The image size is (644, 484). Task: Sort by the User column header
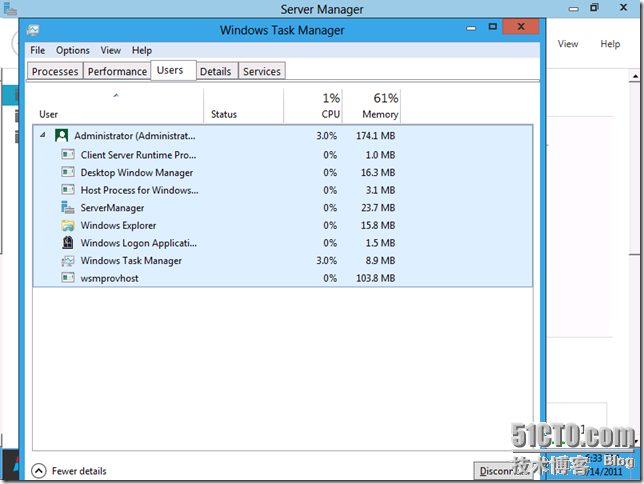[x=117, y=106]
